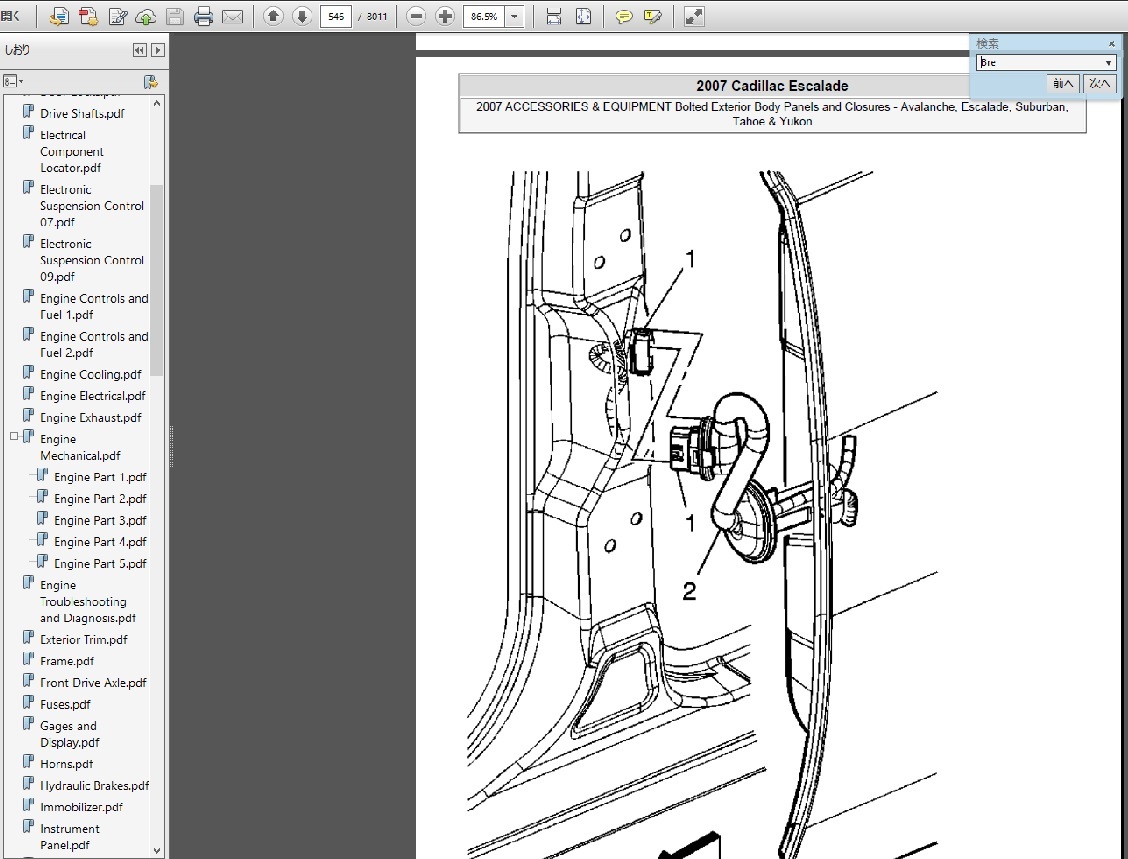Viewport: 1128px width, 859px height.
Task: Click the bookmarks scrollbar up arrow
Action: 157,103
